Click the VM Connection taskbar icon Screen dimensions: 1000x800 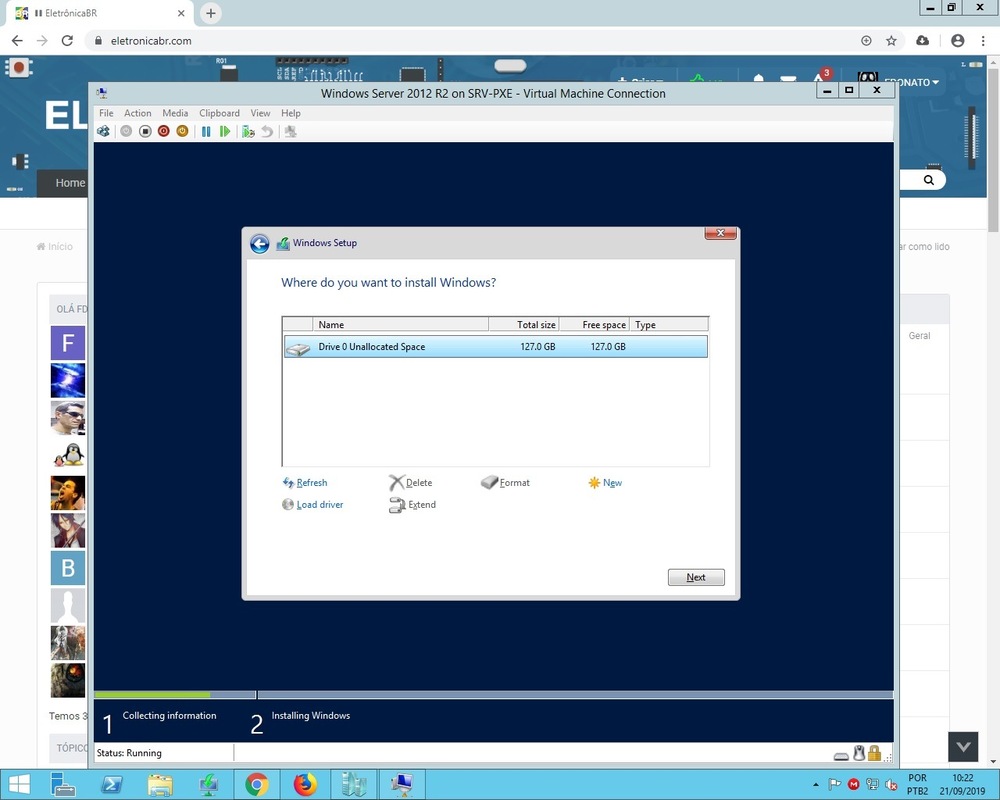tap(402, 785)
